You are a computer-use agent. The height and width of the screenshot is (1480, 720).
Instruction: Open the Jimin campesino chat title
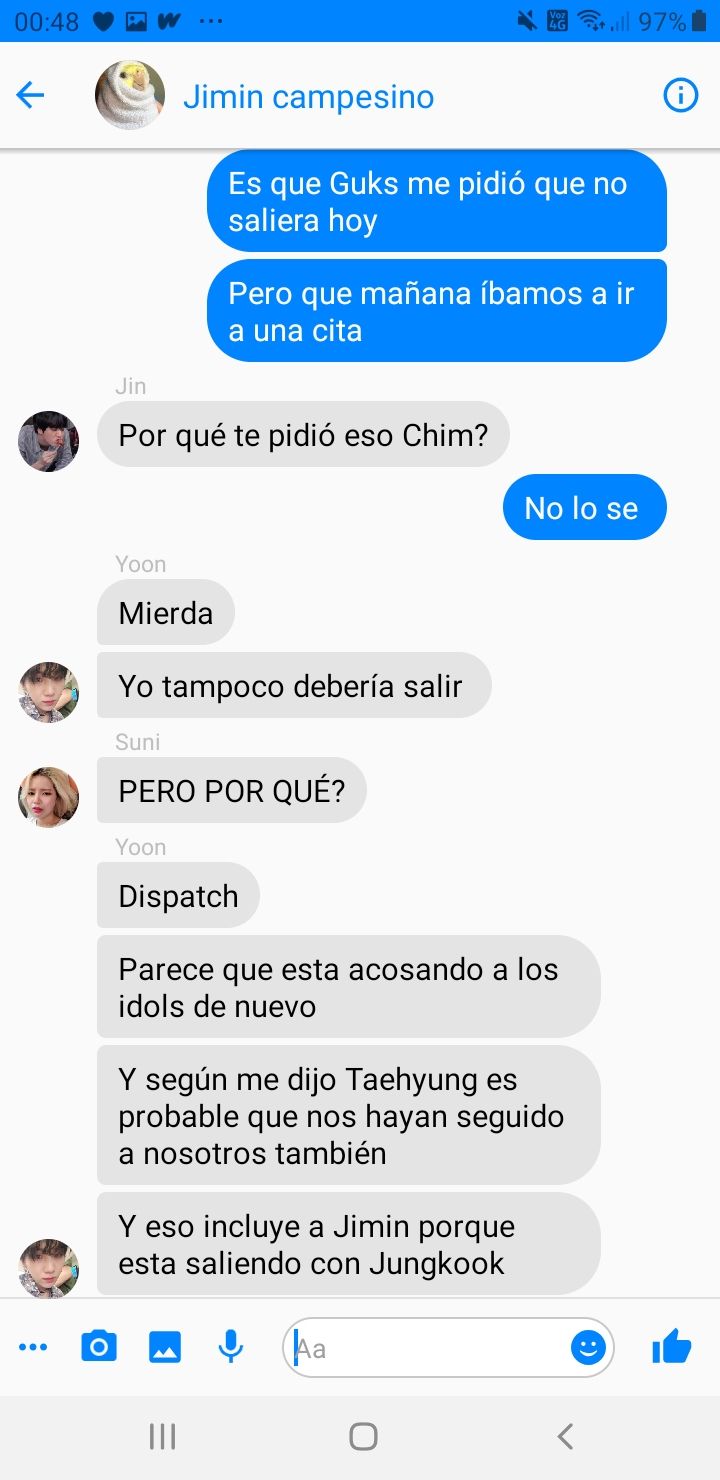point(308,97)
